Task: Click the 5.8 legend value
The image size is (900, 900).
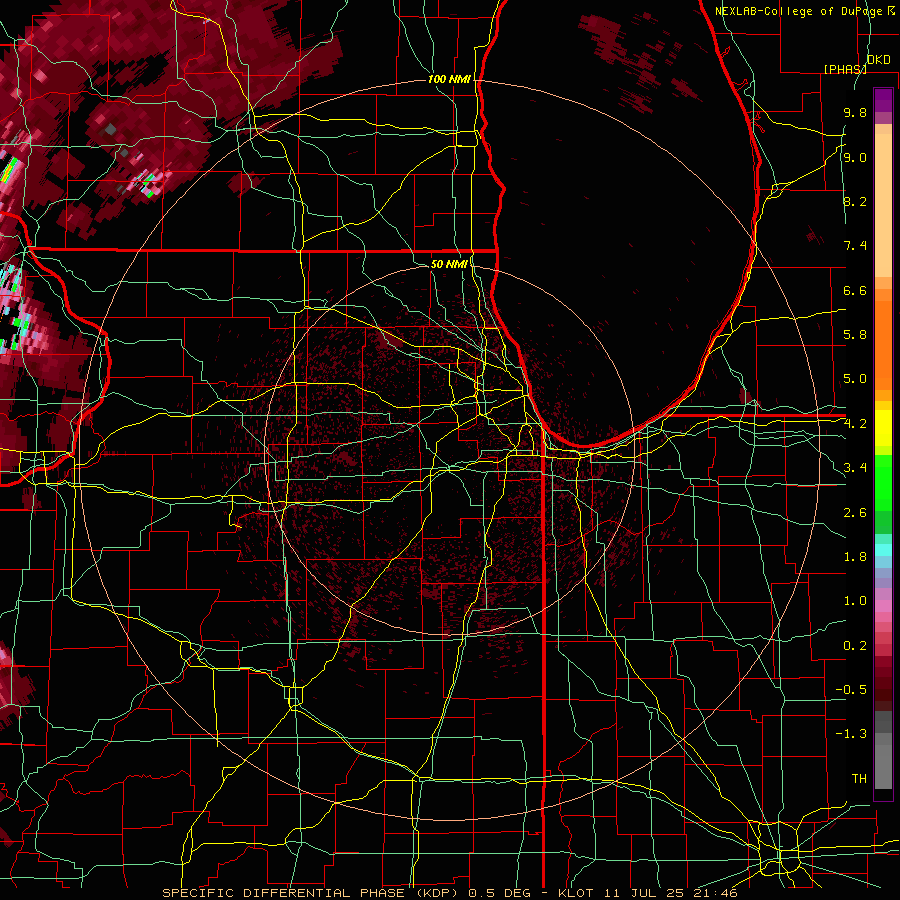Action: point(855,335)
